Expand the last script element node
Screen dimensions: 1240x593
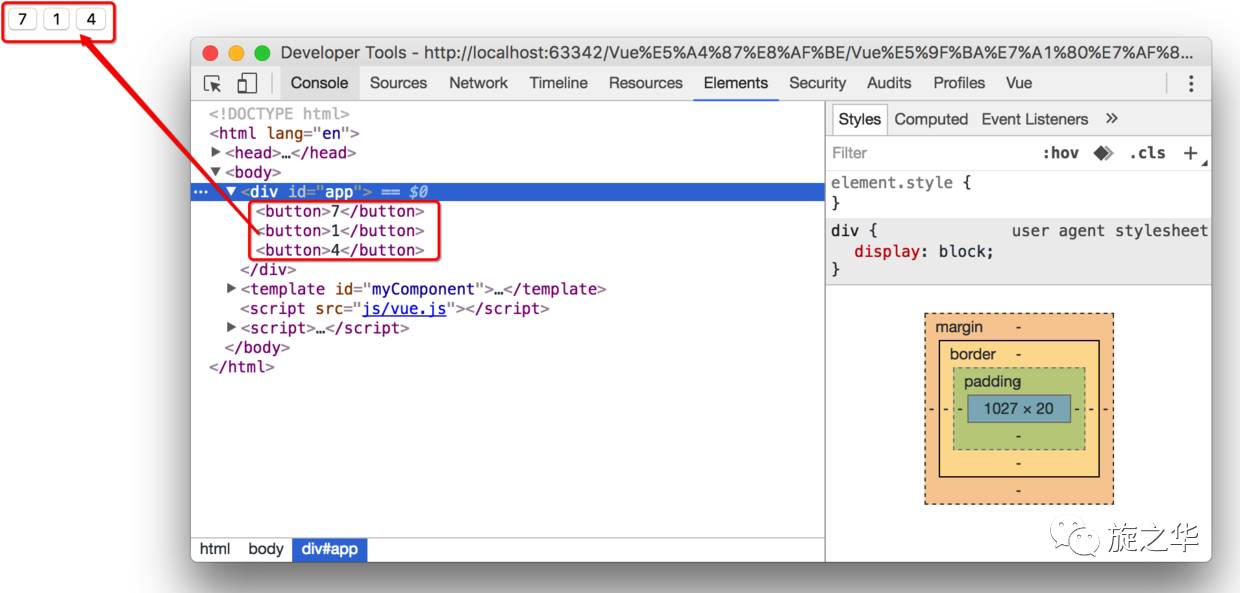(x=232, y=327)
